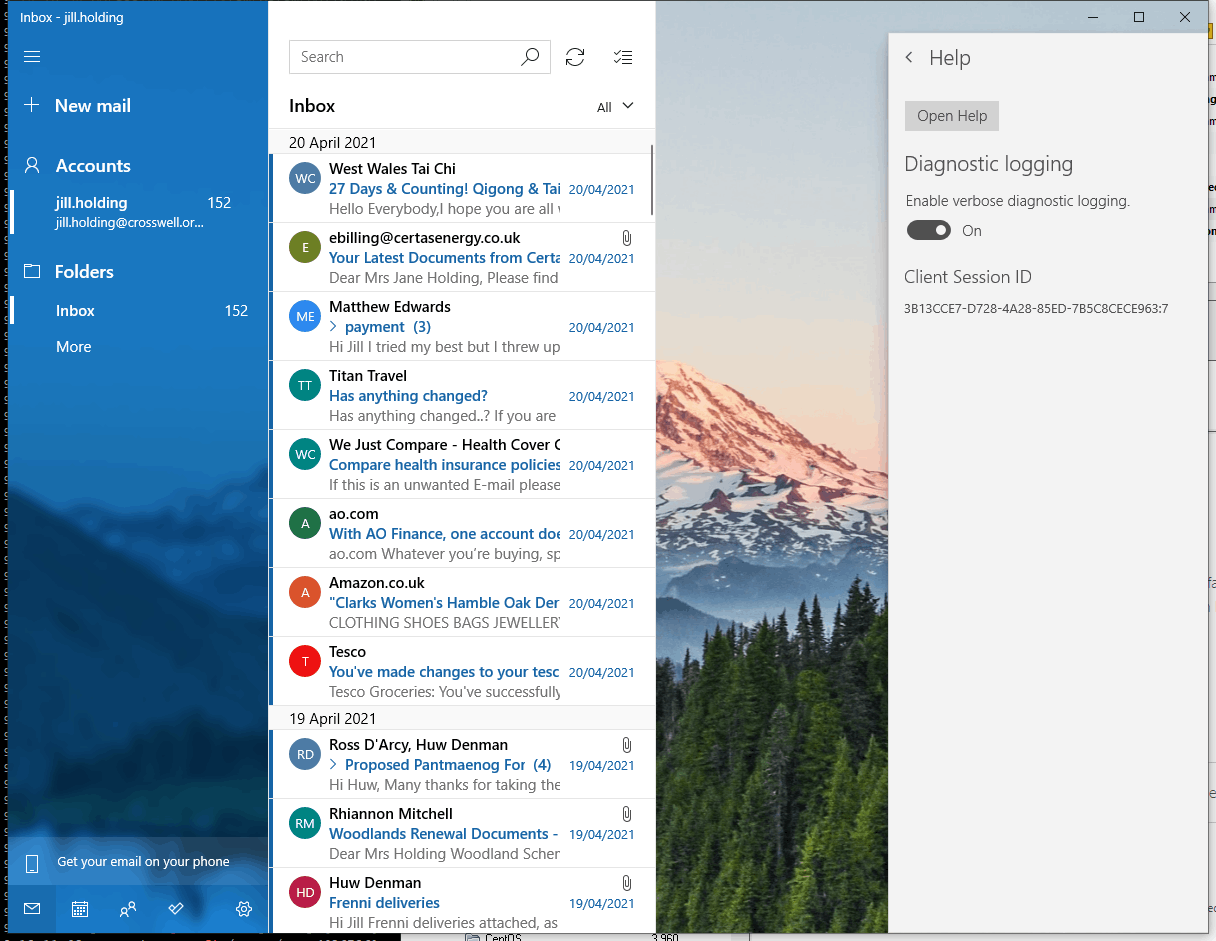Open With AO Finance email
The image size is (1216, 941).
point(462,533)
